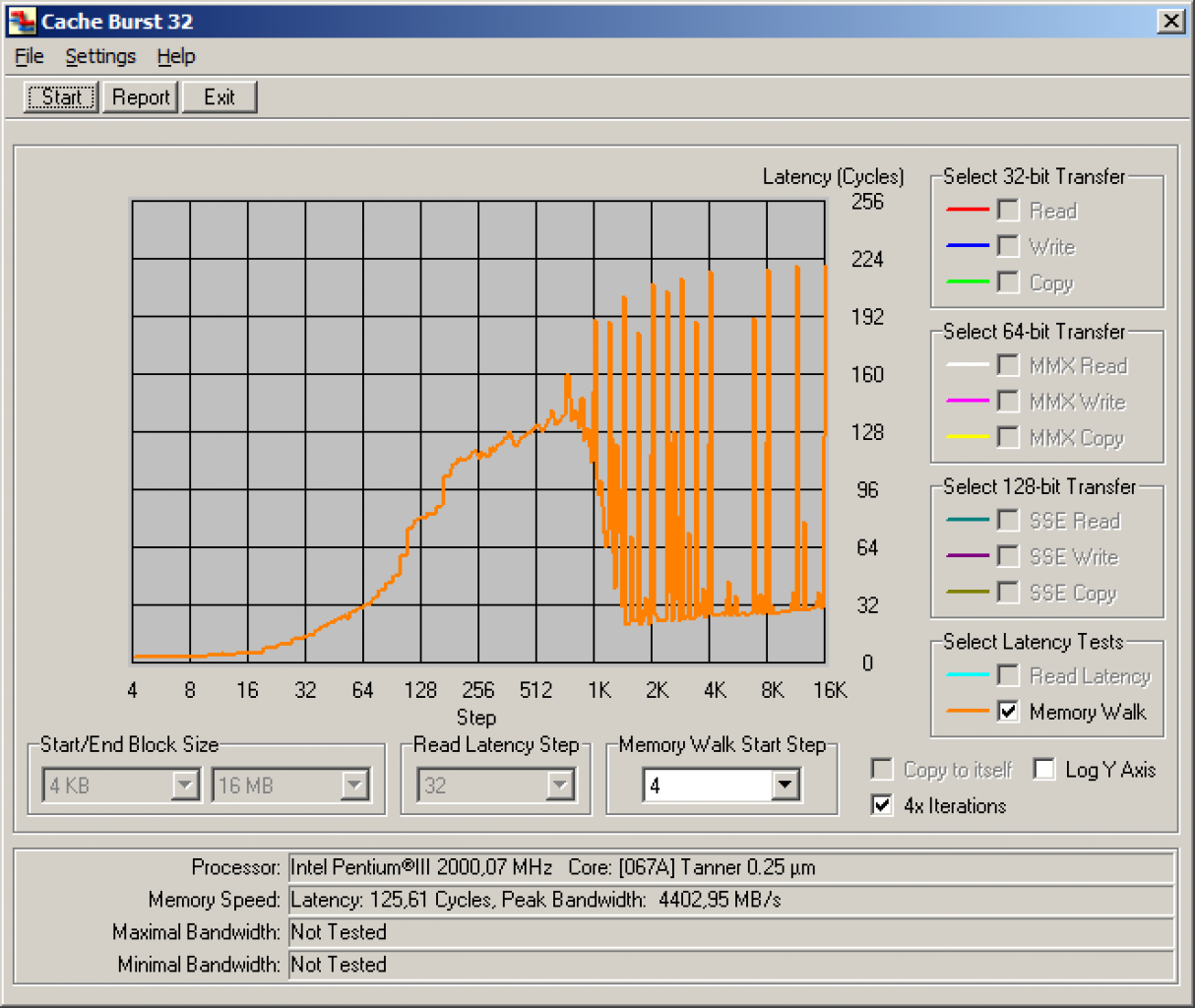The width and height of the screenshot is (1195, 1008).
Task: Toggle the SSE Write checkbox
Action: (x=1008, y=556)
